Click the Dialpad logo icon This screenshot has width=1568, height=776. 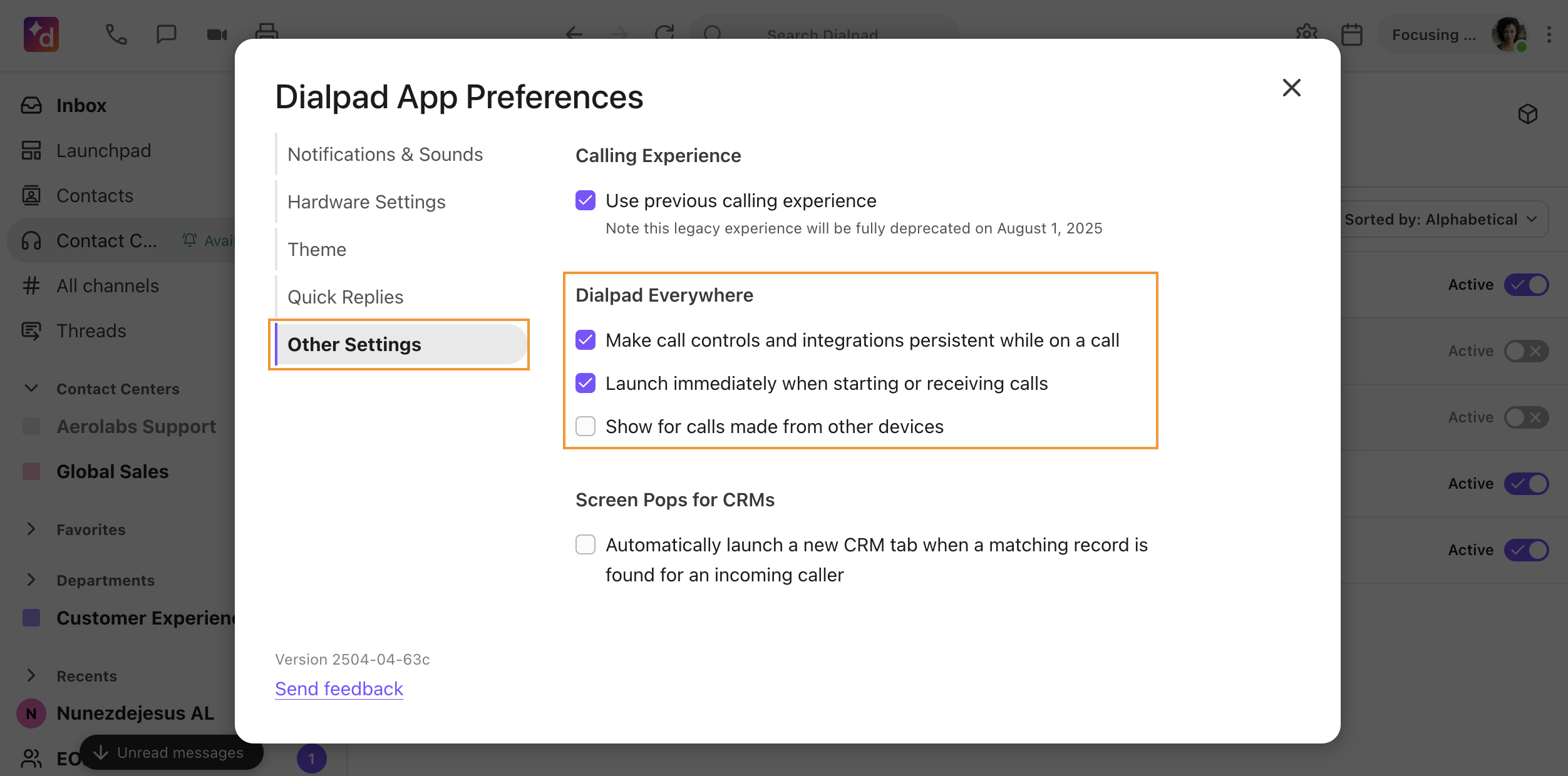click(41, 34)
